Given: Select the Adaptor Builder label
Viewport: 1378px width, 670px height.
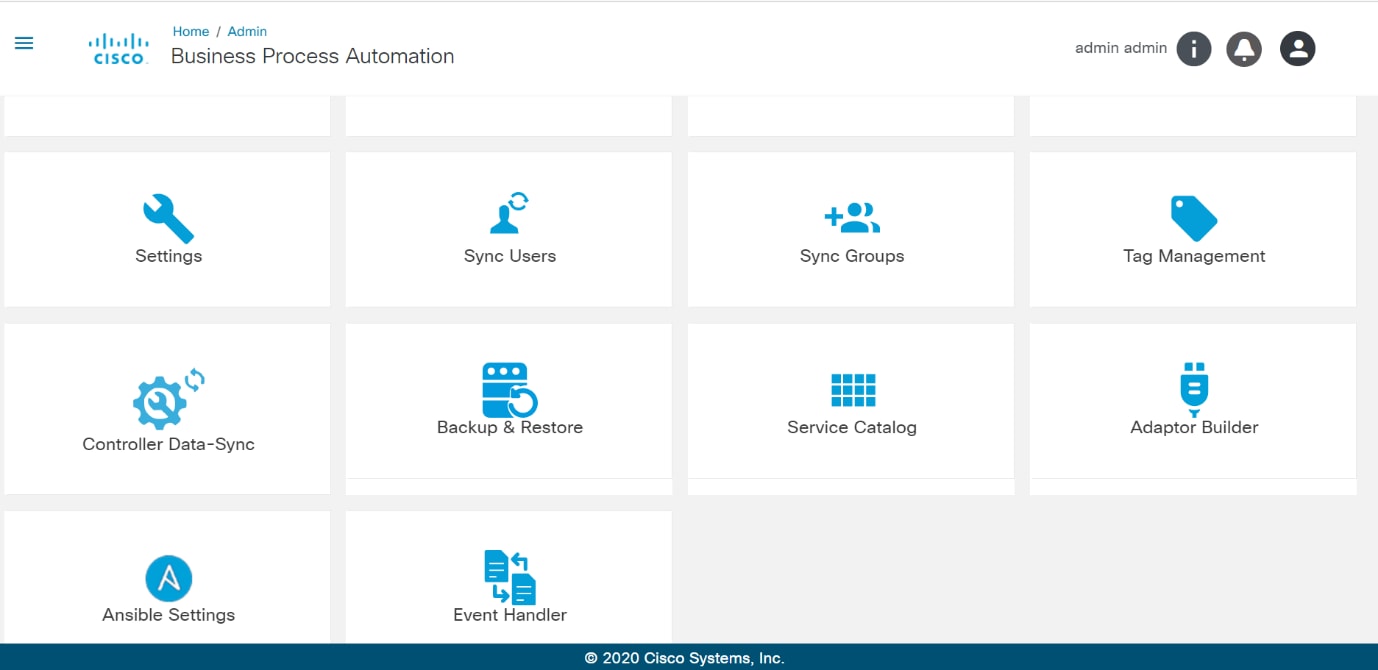Looking at the screenshot, I should 1194,427.
